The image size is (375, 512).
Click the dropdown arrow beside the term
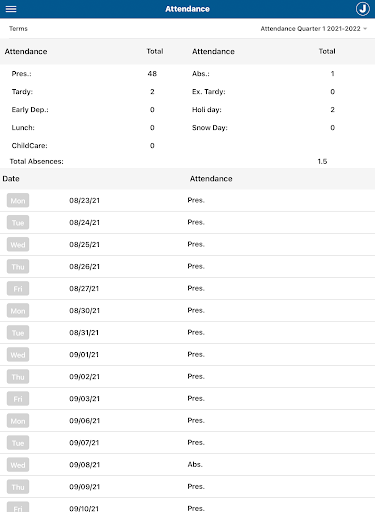tap(365, 29)
